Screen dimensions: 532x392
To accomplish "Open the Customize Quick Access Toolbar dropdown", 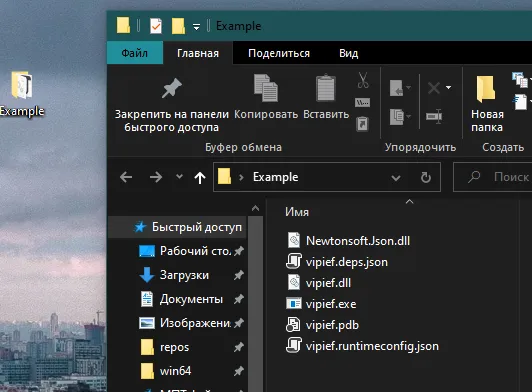I will point(196,26).
